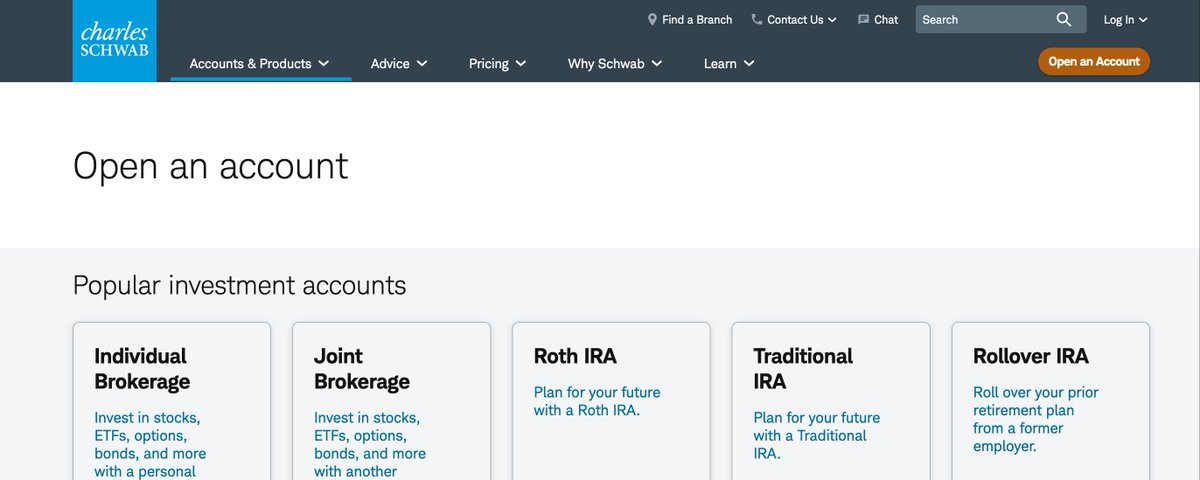Viewport: 1200px width, 480px height.
Task: Expand the Log In dropdown chevron
Action: 1143,20
